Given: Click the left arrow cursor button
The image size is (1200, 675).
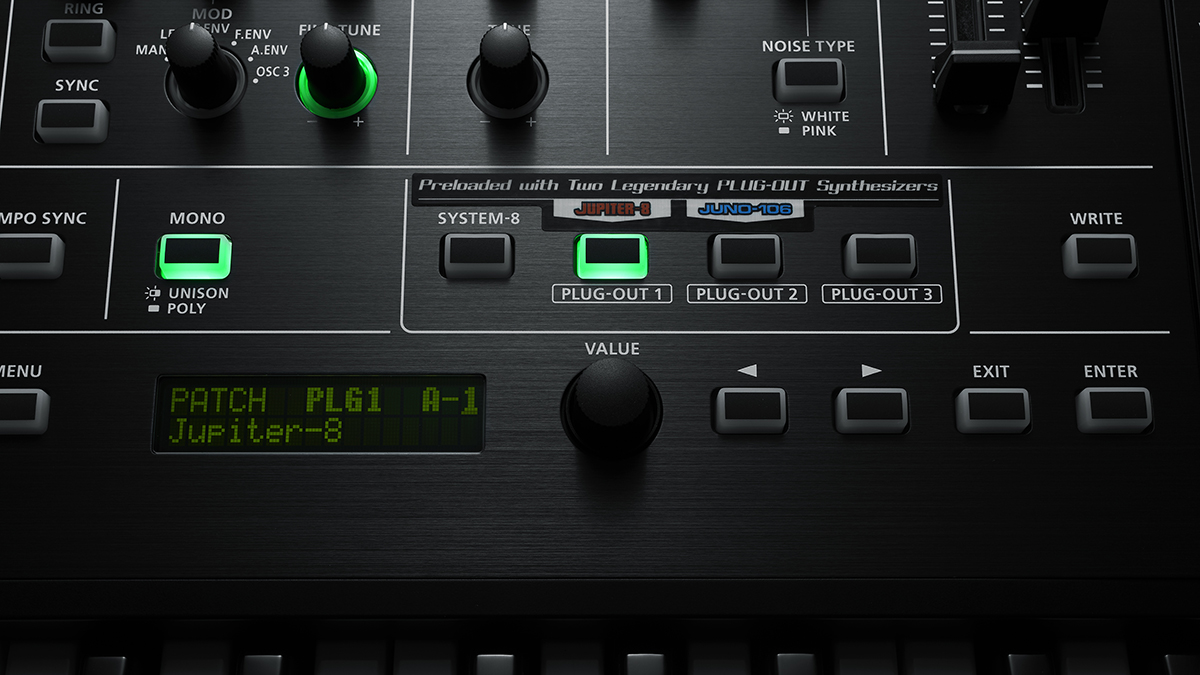Looking at the screenshot, I should pyautogui.click(x=750, y=409).
